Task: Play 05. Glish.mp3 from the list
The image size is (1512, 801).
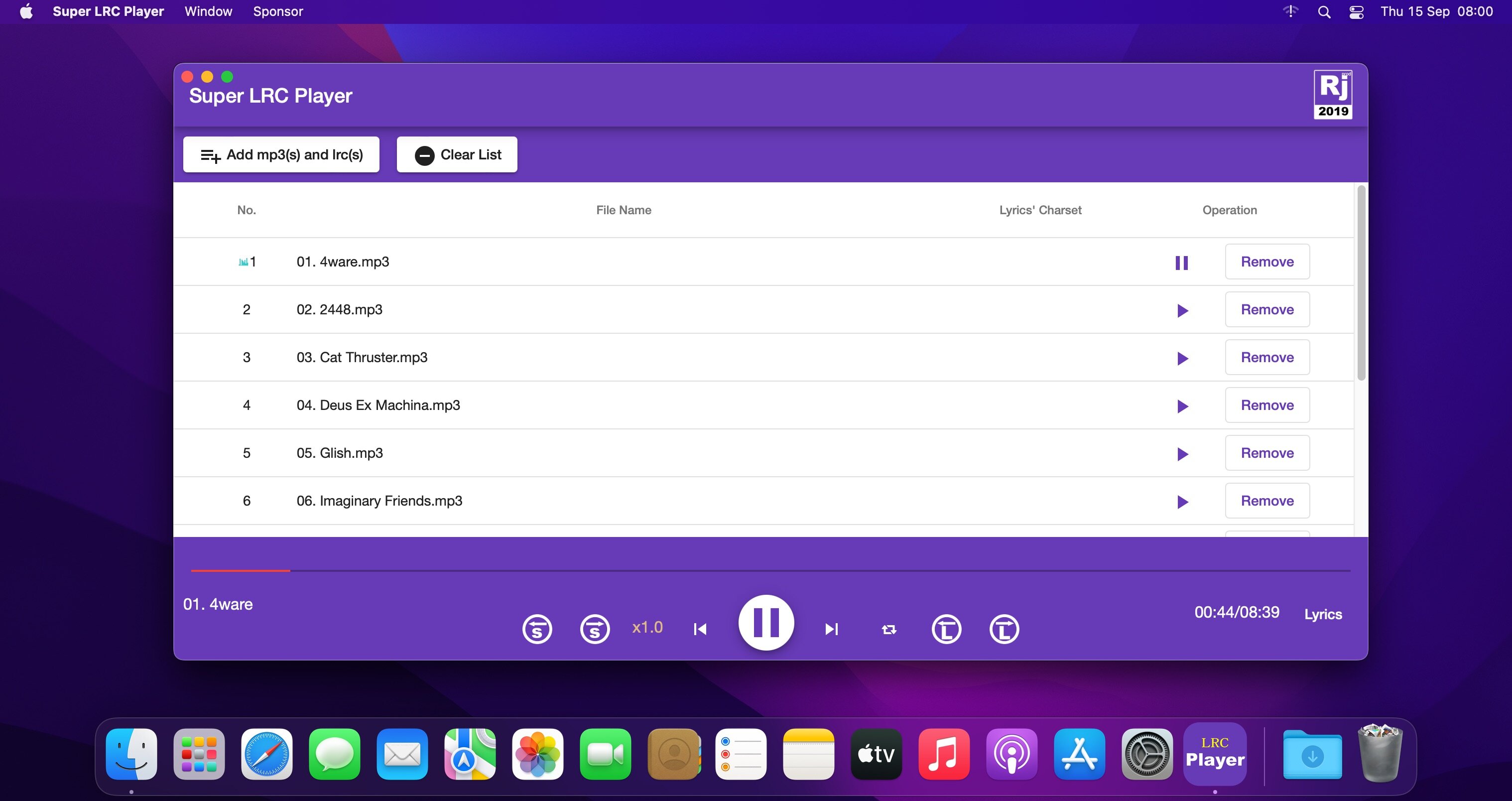Action: pos(1182,454)
